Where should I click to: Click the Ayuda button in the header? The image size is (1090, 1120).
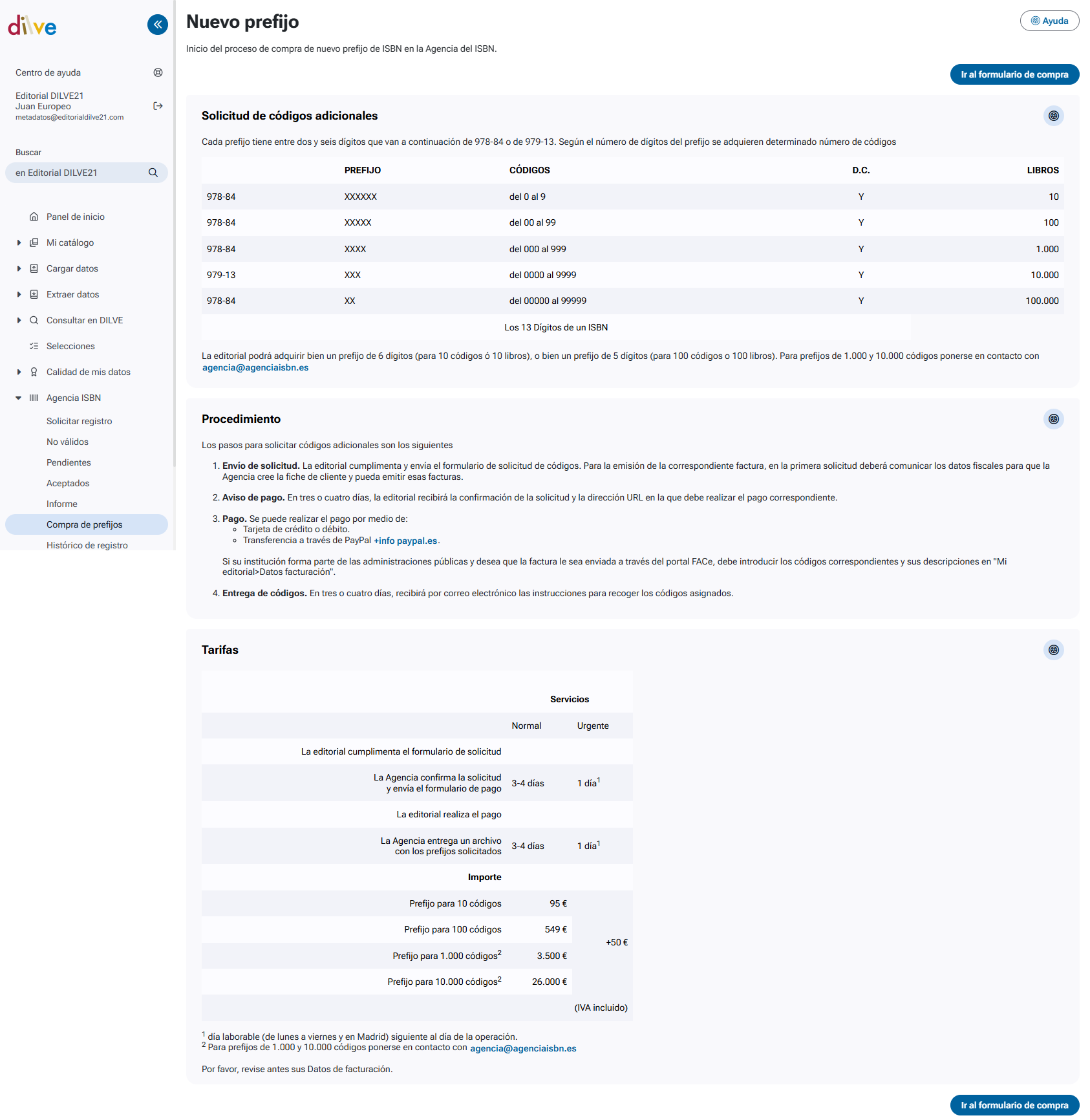[x=1049, y=21]
